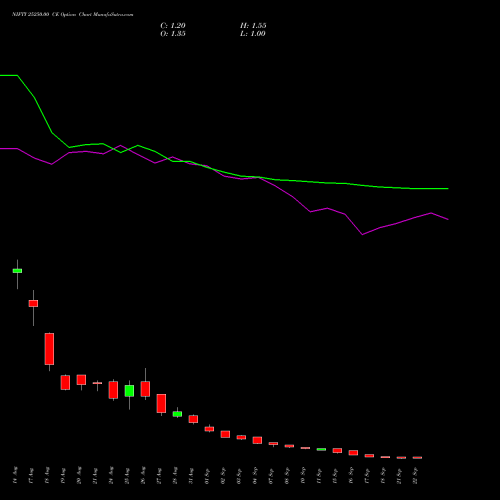Click the NIFTY CE Options chart title
500x500 pixels.
point(73,15)
